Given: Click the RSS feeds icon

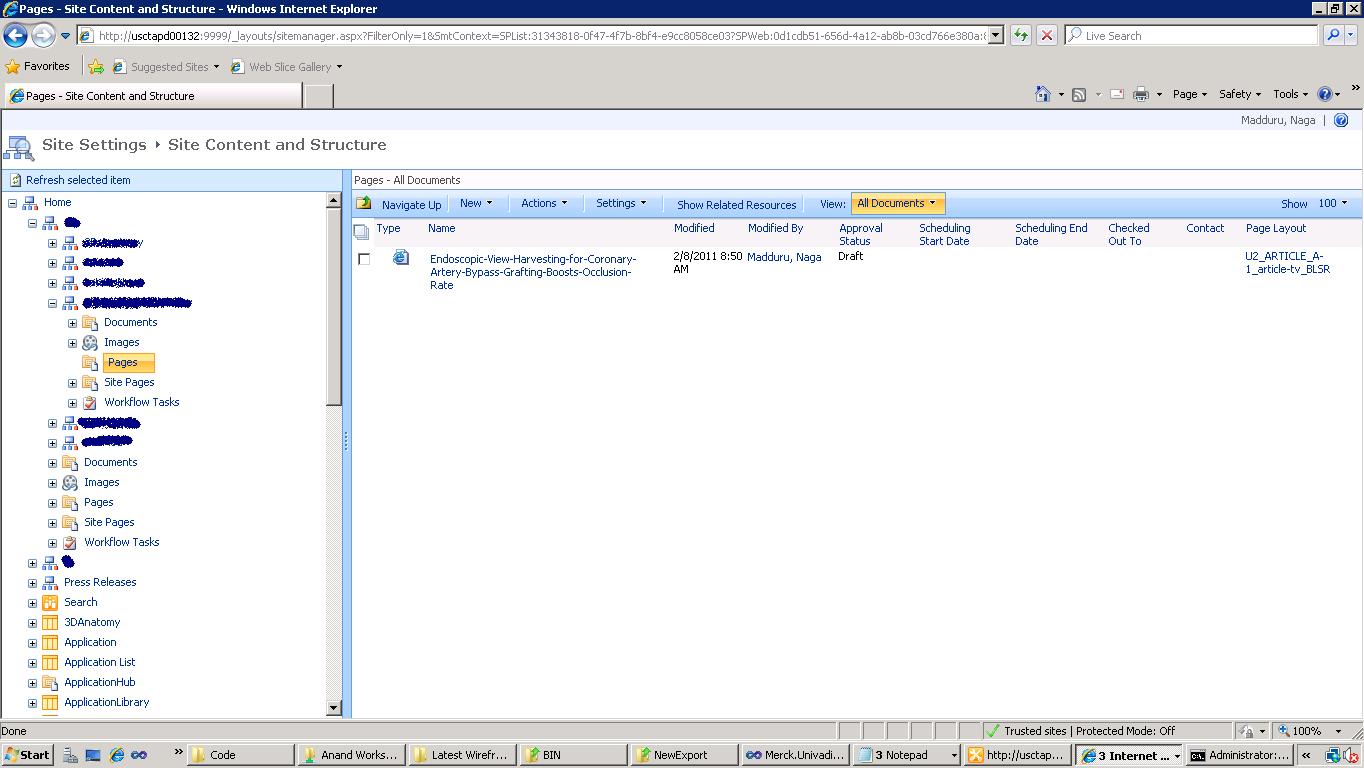Looking at the screenshot, I should (x=1079, y=94).
